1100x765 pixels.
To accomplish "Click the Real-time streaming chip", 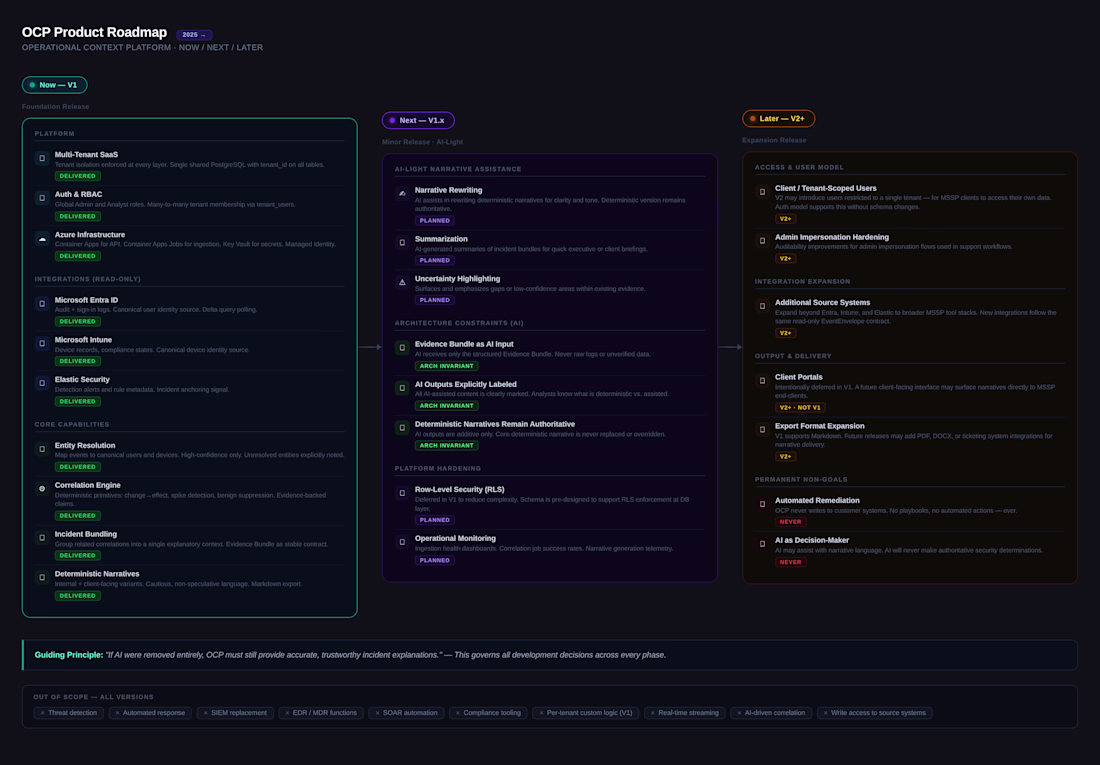I will pyautogui.click(x=685, y=713).
